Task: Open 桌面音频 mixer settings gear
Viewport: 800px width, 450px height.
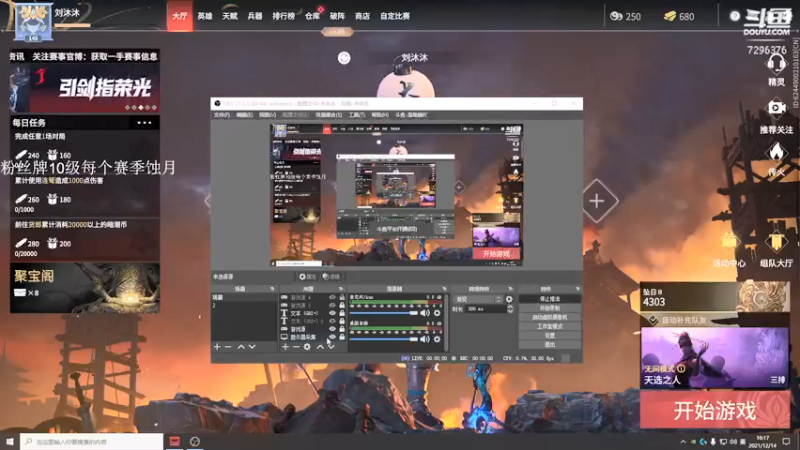Action: [x=437, y=339]
